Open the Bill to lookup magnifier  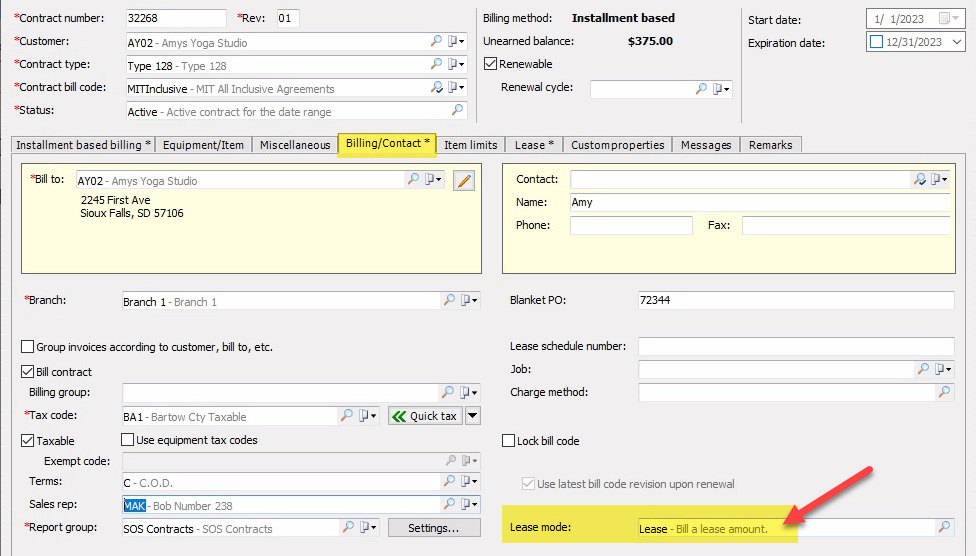pyautogui.click(x=413, y=179)
